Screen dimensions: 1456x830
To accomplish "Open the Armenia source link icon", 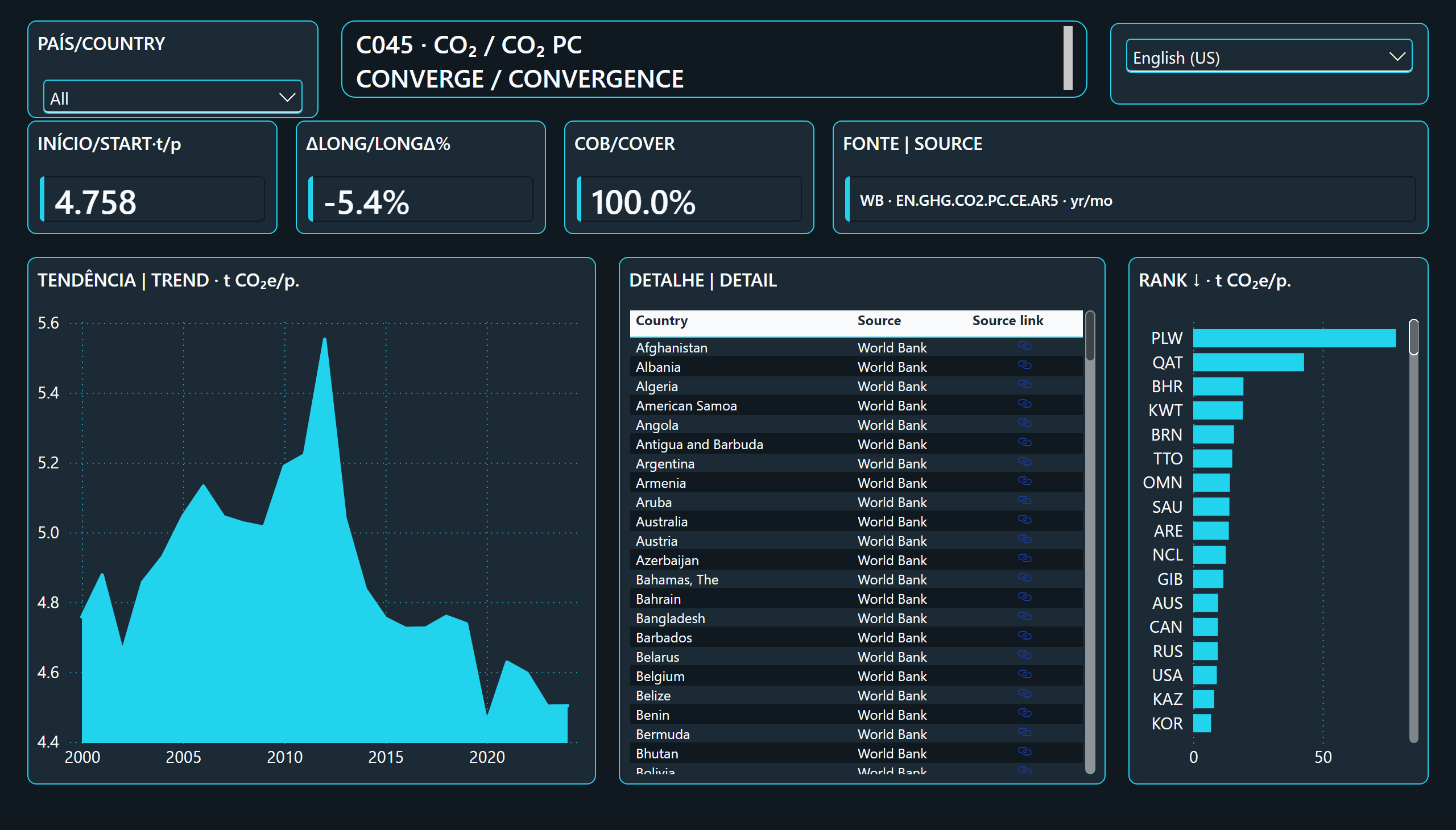I will (1024, 481).
